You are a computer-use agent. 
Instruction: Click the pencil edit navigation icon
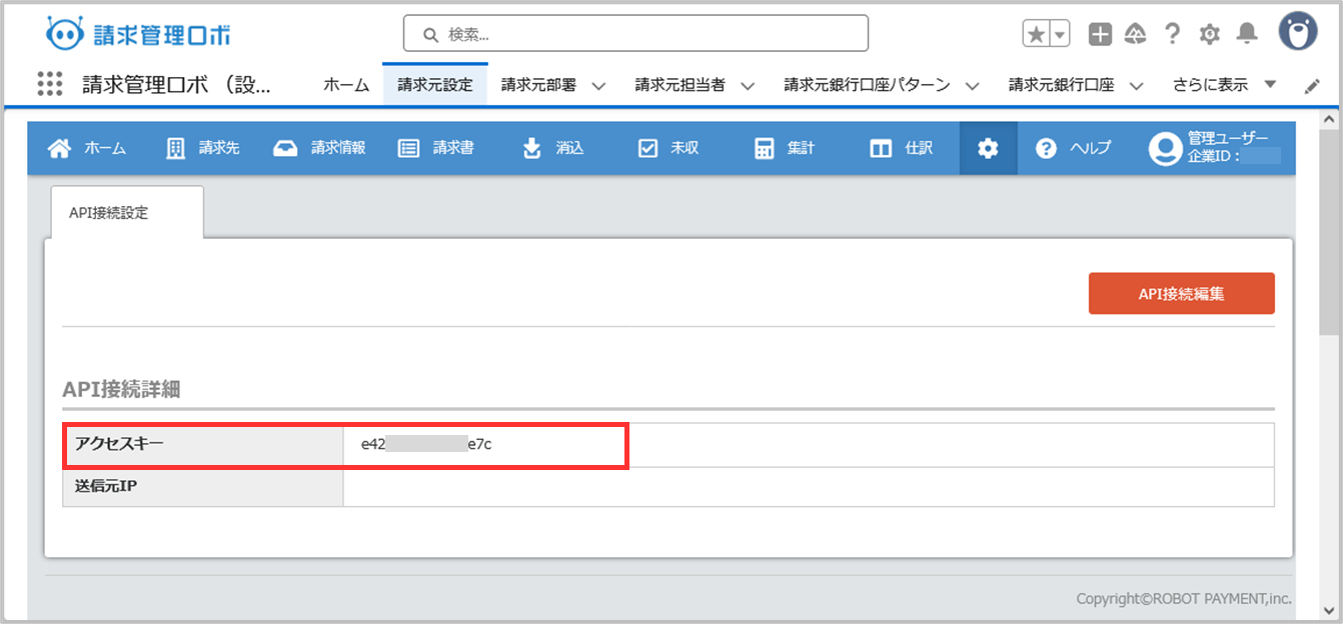[x=1312, y=86]
